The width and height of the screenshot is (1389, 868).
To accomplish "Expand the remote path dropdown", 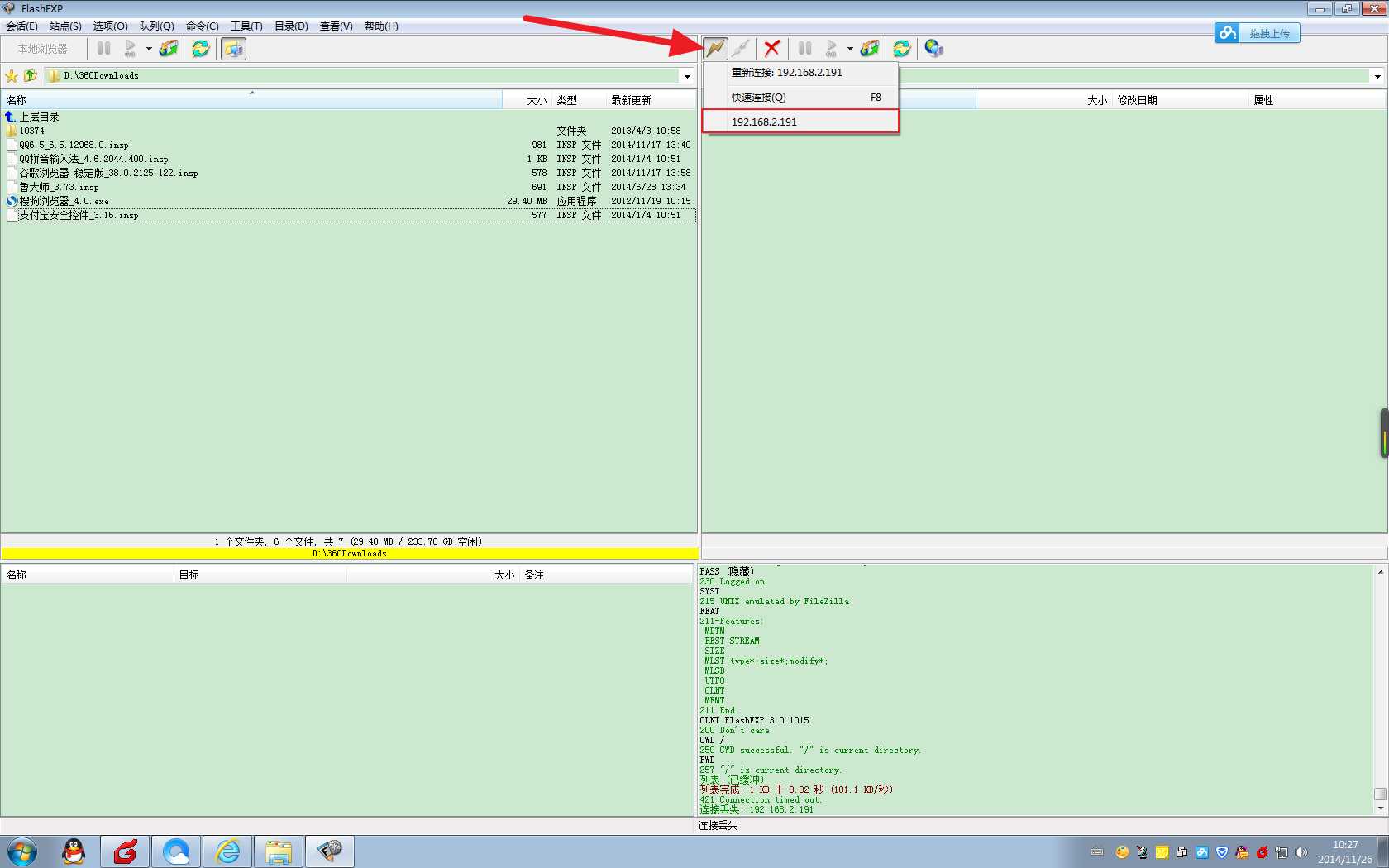I will 1377,77.
